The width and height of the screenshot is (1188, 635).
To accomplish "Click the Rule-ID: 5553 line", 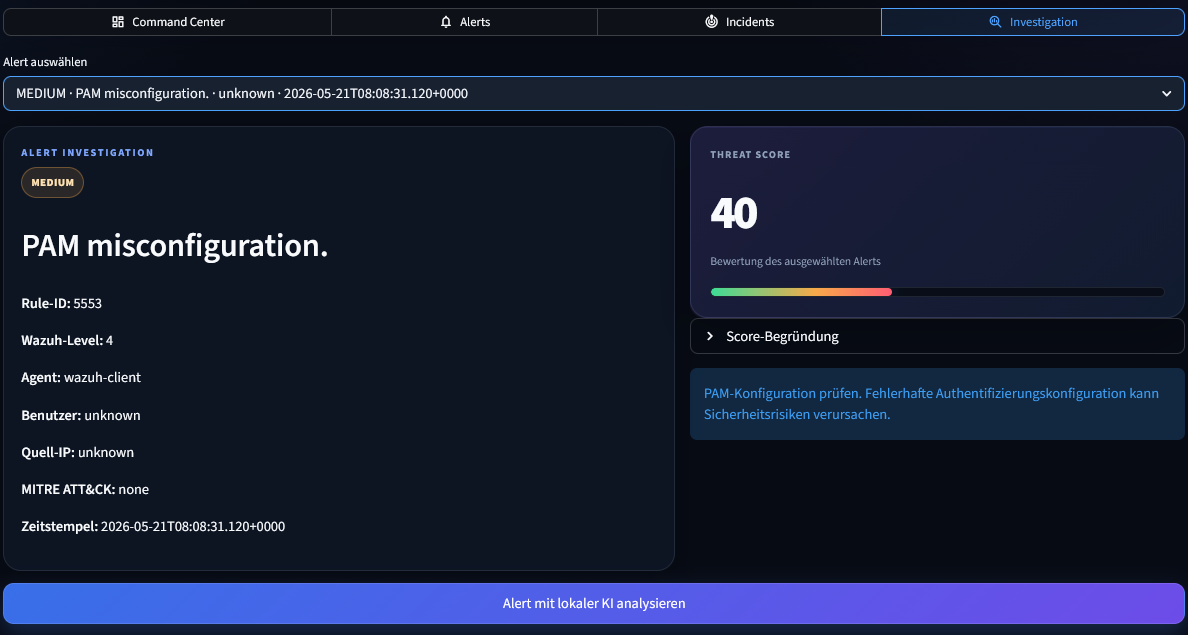I will click(61, 303).
